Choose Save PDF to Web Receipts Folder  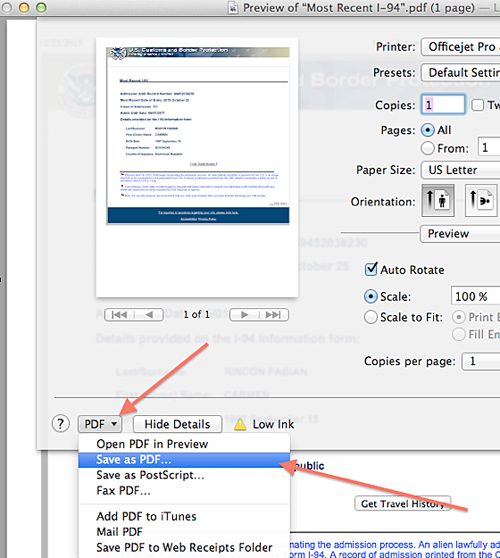(x=184, y=547)
